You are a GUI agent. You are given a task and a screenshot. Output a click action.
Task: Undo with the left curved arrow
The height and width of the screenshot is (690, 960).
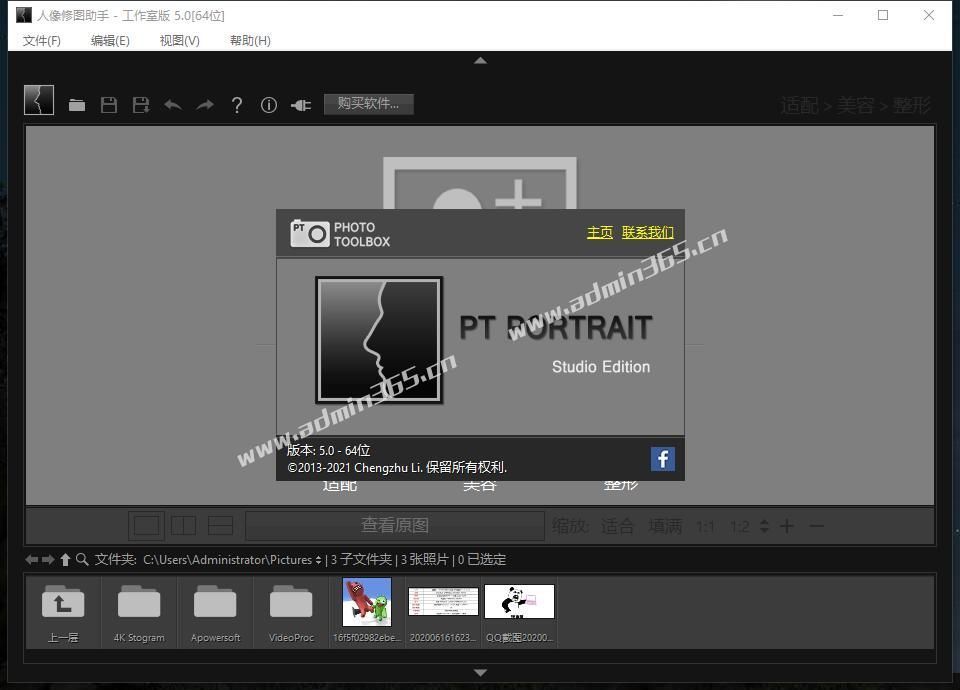(x=173, y=105)
